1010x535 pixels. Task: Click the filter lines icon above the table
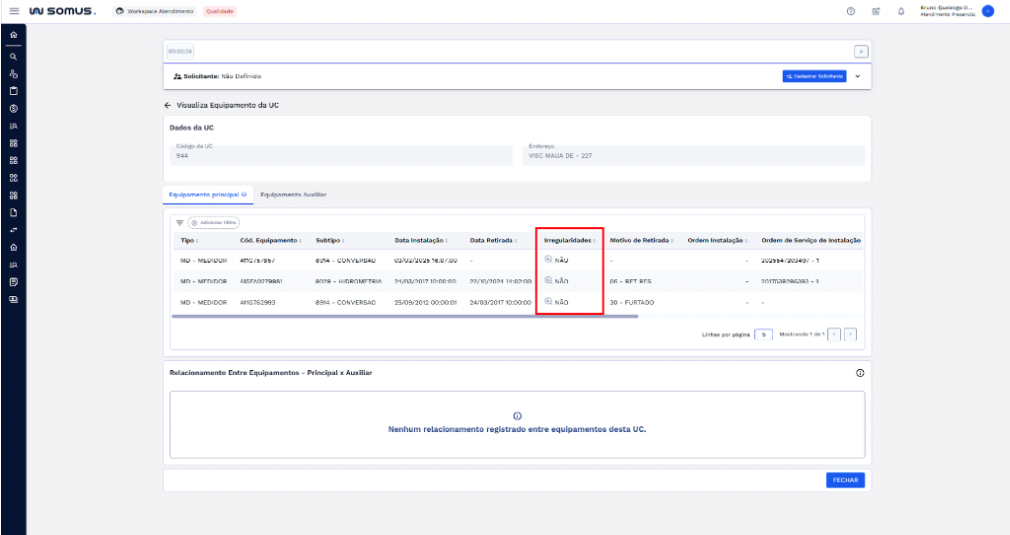pos(180,223)
